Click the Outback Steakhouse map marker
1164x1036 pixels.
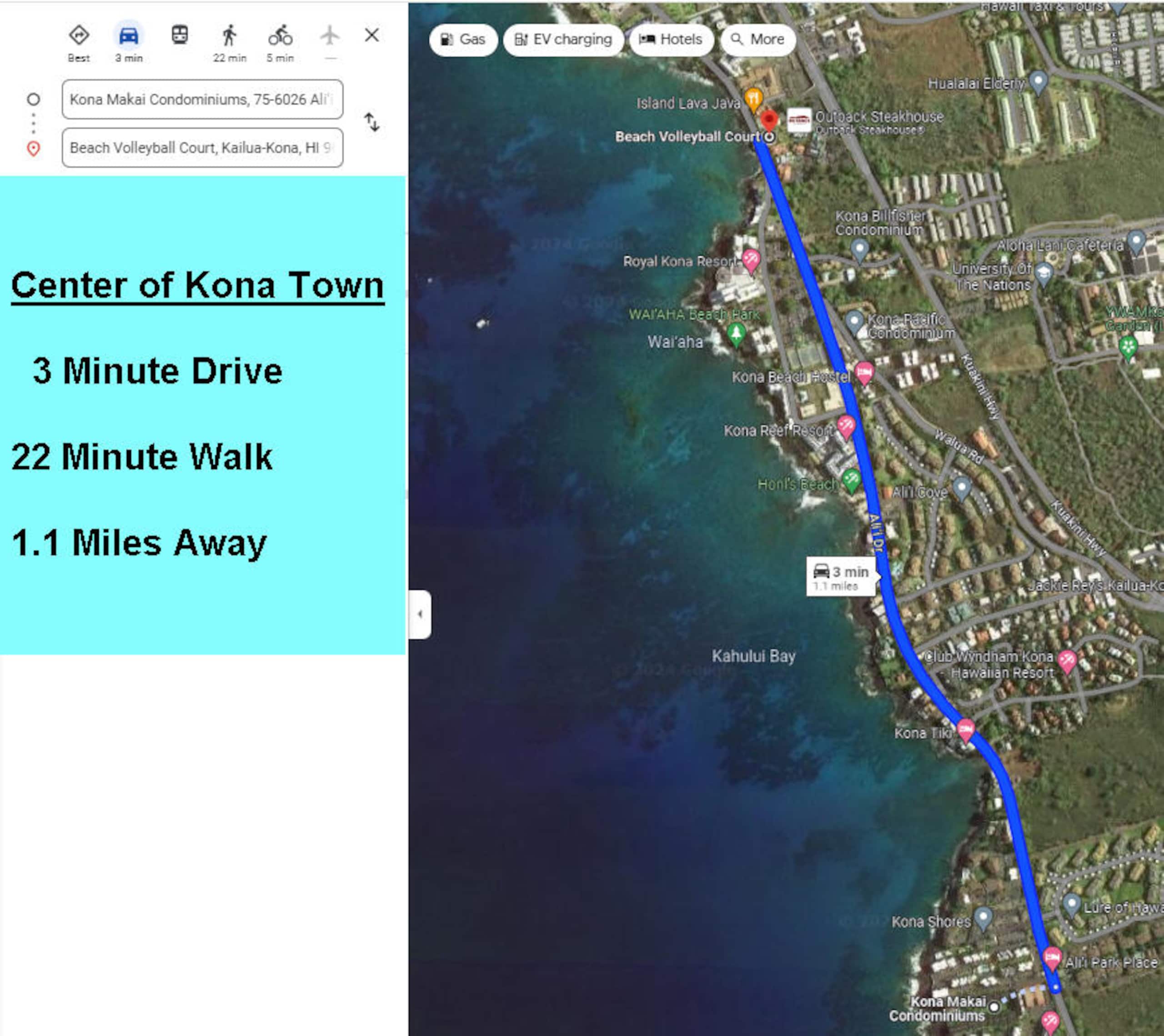(x=799, y=120)
